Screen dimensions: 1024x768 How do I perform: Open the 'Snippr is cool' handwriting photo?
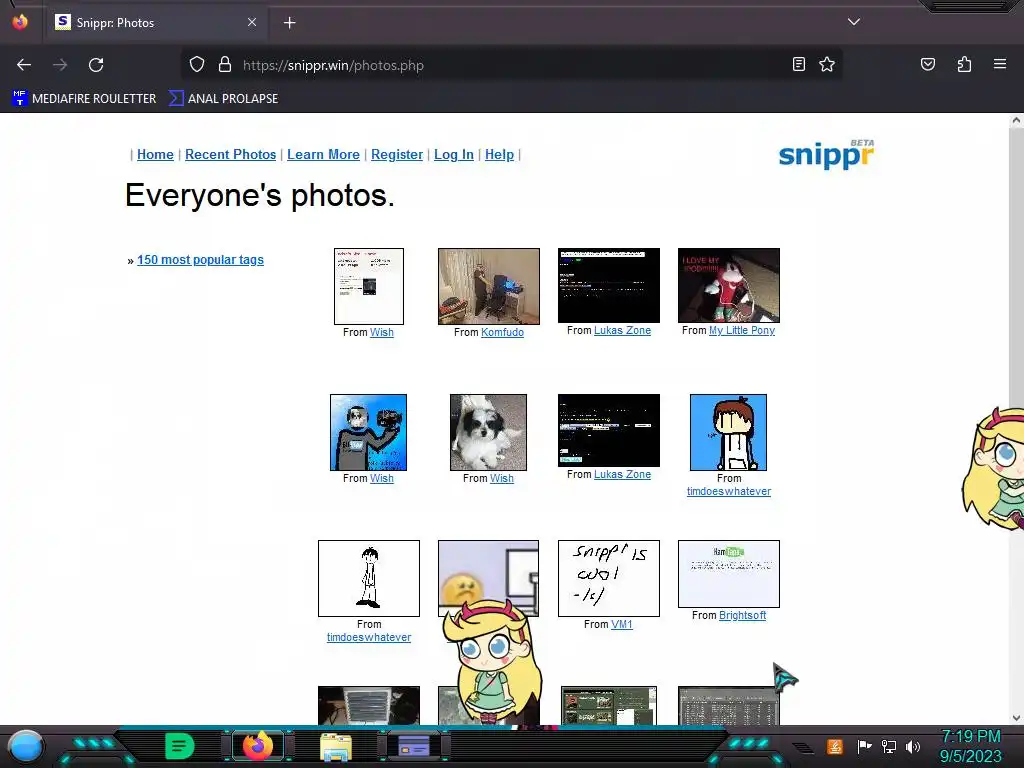pyautogui.click(x=609, y=578)
